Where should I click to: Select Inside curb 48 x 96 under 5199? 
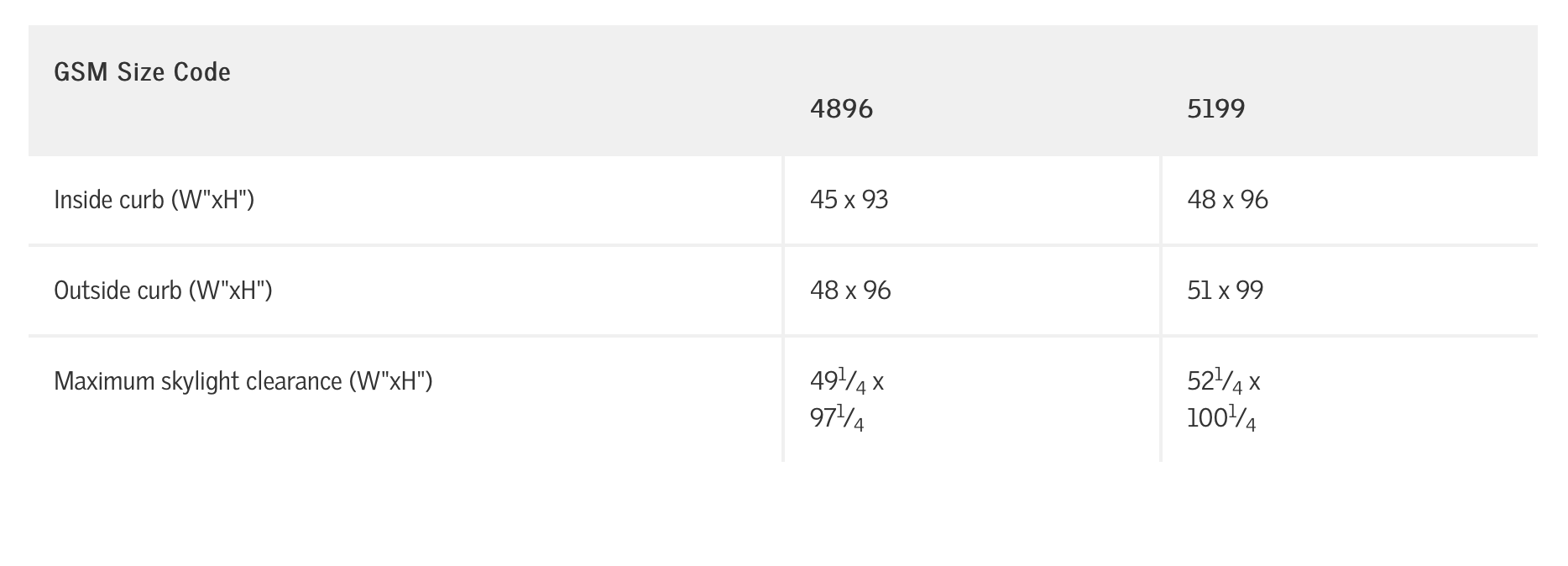coord(1227,200)
